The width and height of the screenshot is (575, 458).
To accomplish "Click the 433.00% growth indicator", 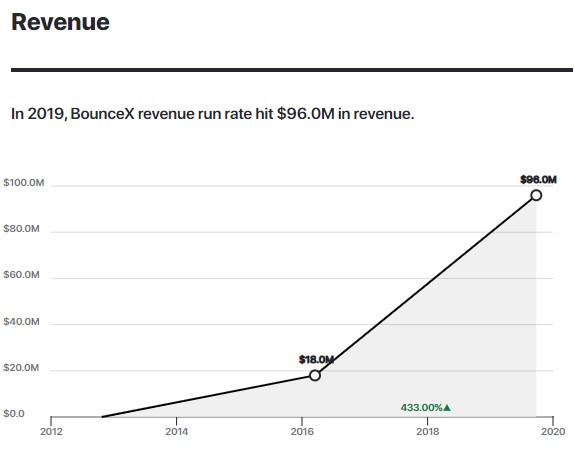I will (x=425, y=407).
